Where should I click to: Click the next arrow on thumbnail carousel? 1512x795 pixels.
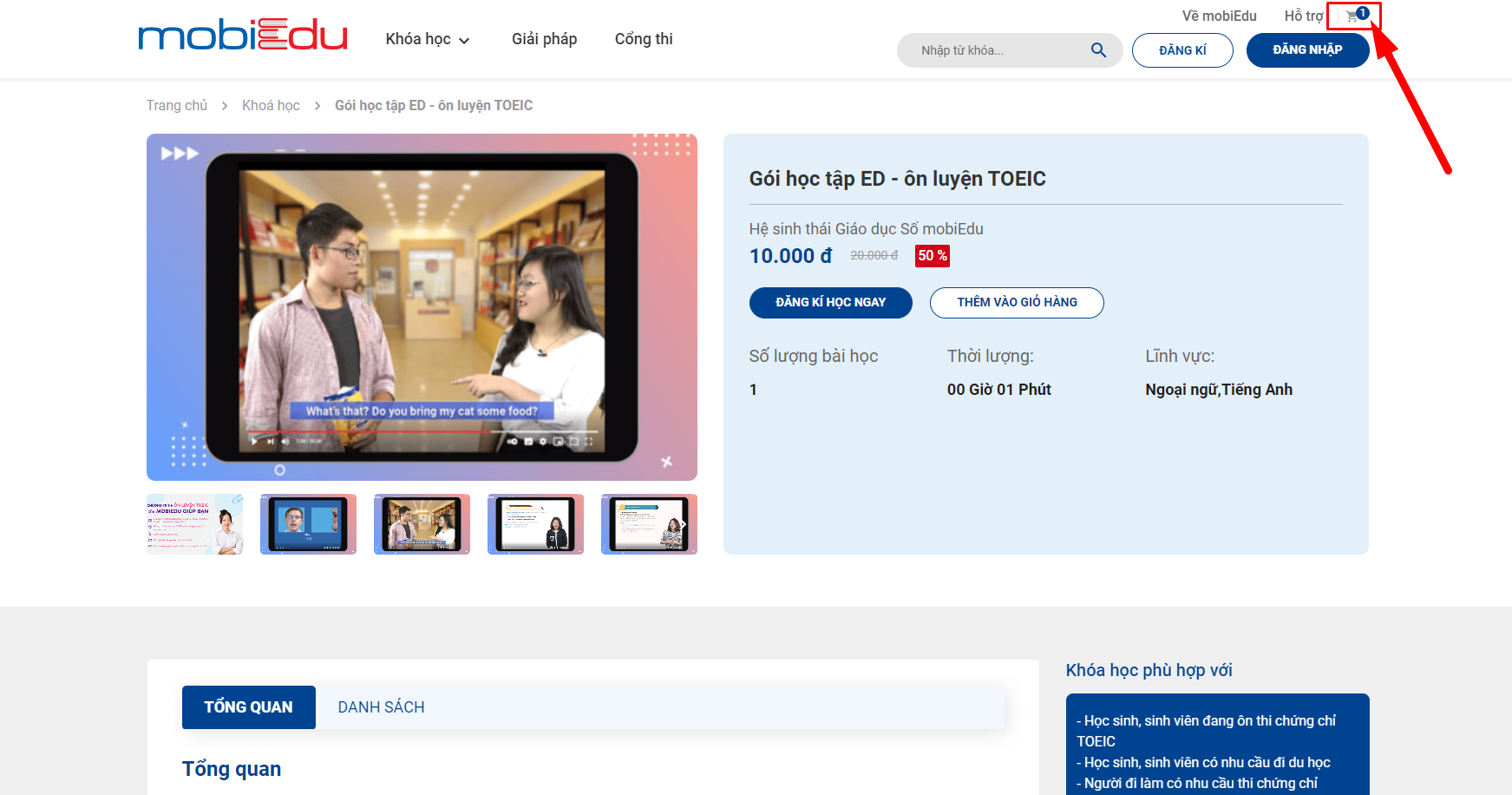click(x=684, y=524)
